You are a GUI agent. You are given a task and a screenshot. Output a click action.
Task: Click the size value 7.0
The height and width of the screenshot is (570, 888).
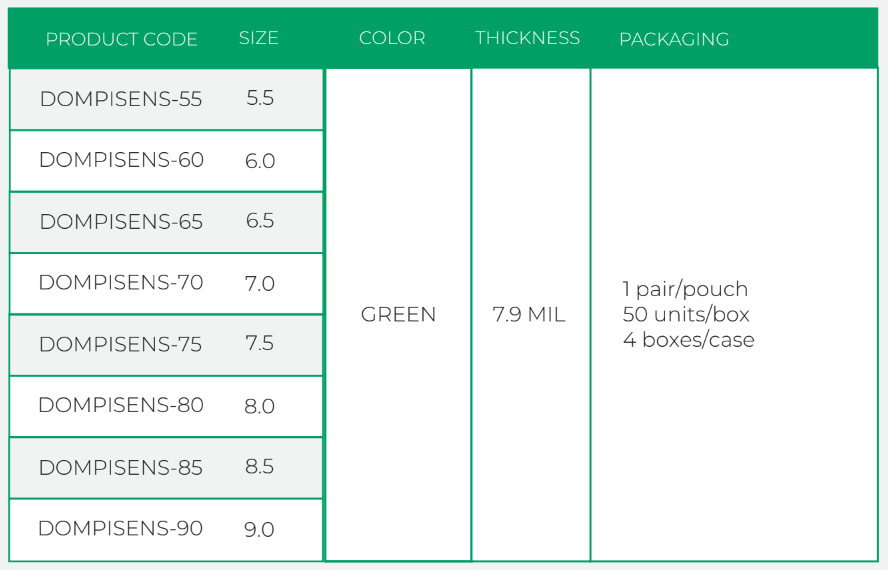[260, 284]
